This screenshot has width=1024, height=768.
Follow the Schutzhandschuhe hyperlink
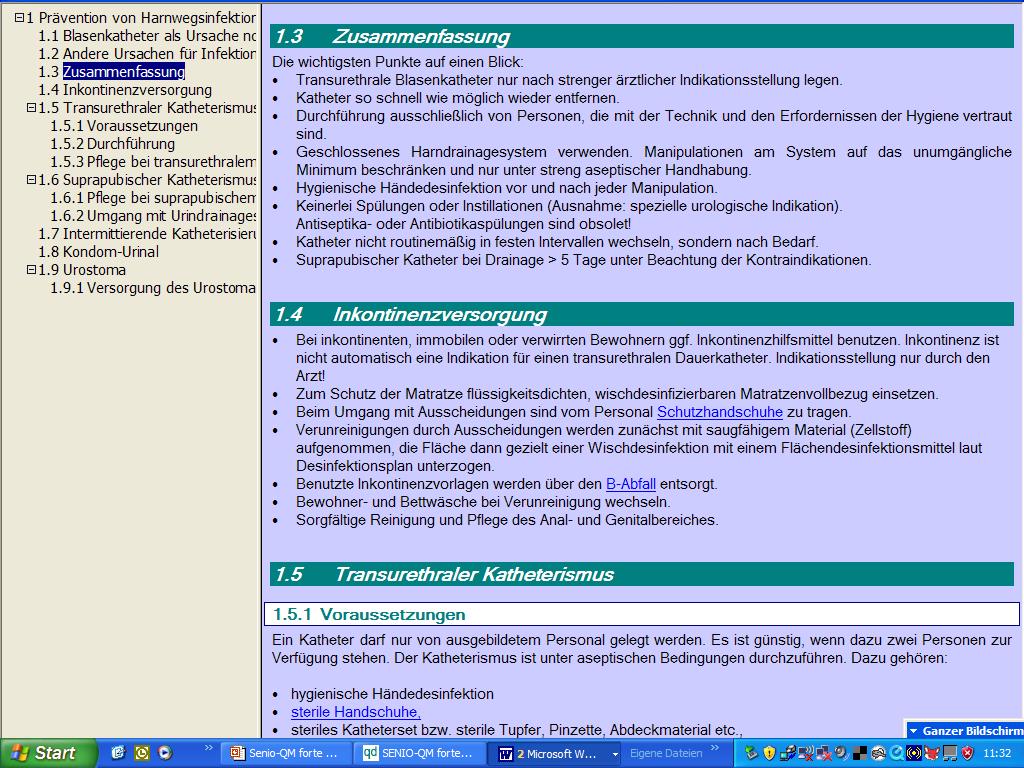pos(720,412)
